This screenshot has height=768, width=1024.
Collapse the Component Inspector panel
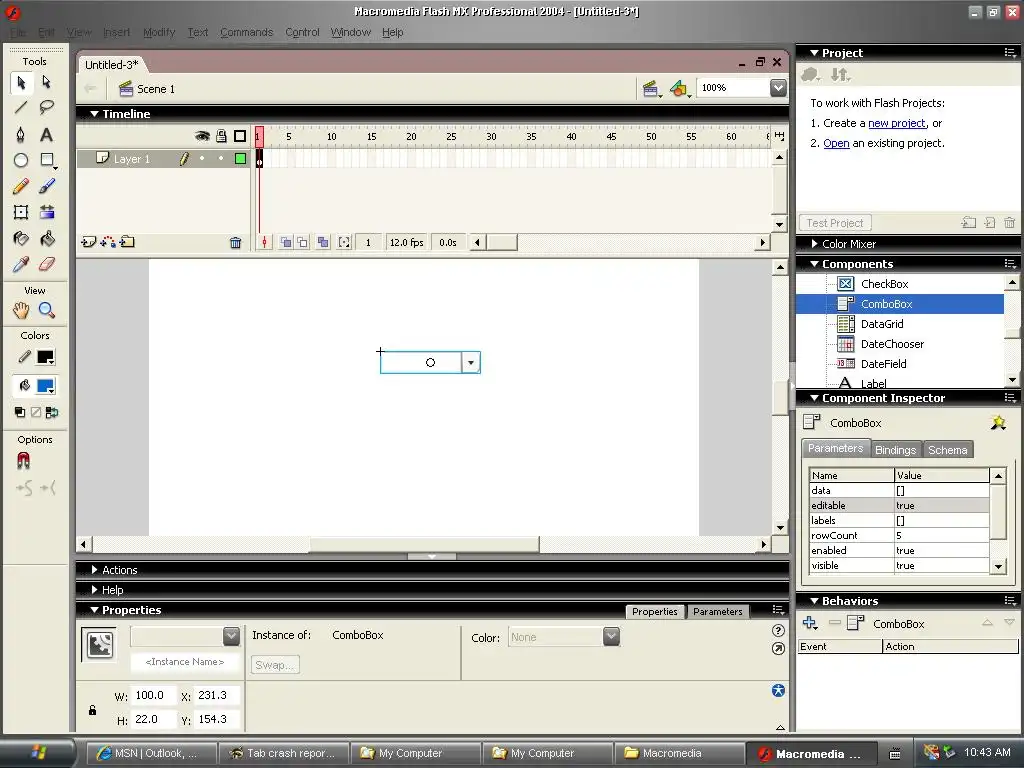(814, 398)
